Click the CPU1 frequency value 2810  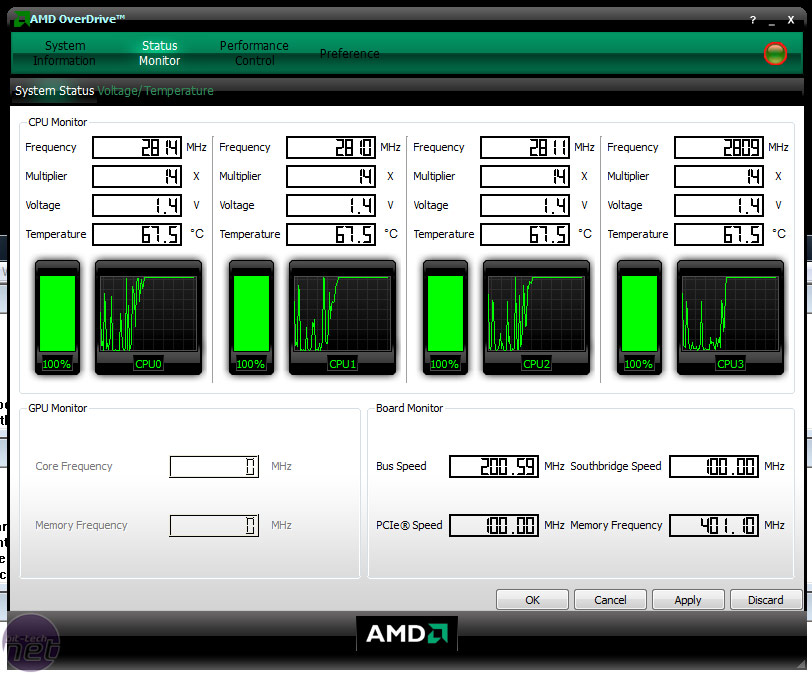point(331,148)
